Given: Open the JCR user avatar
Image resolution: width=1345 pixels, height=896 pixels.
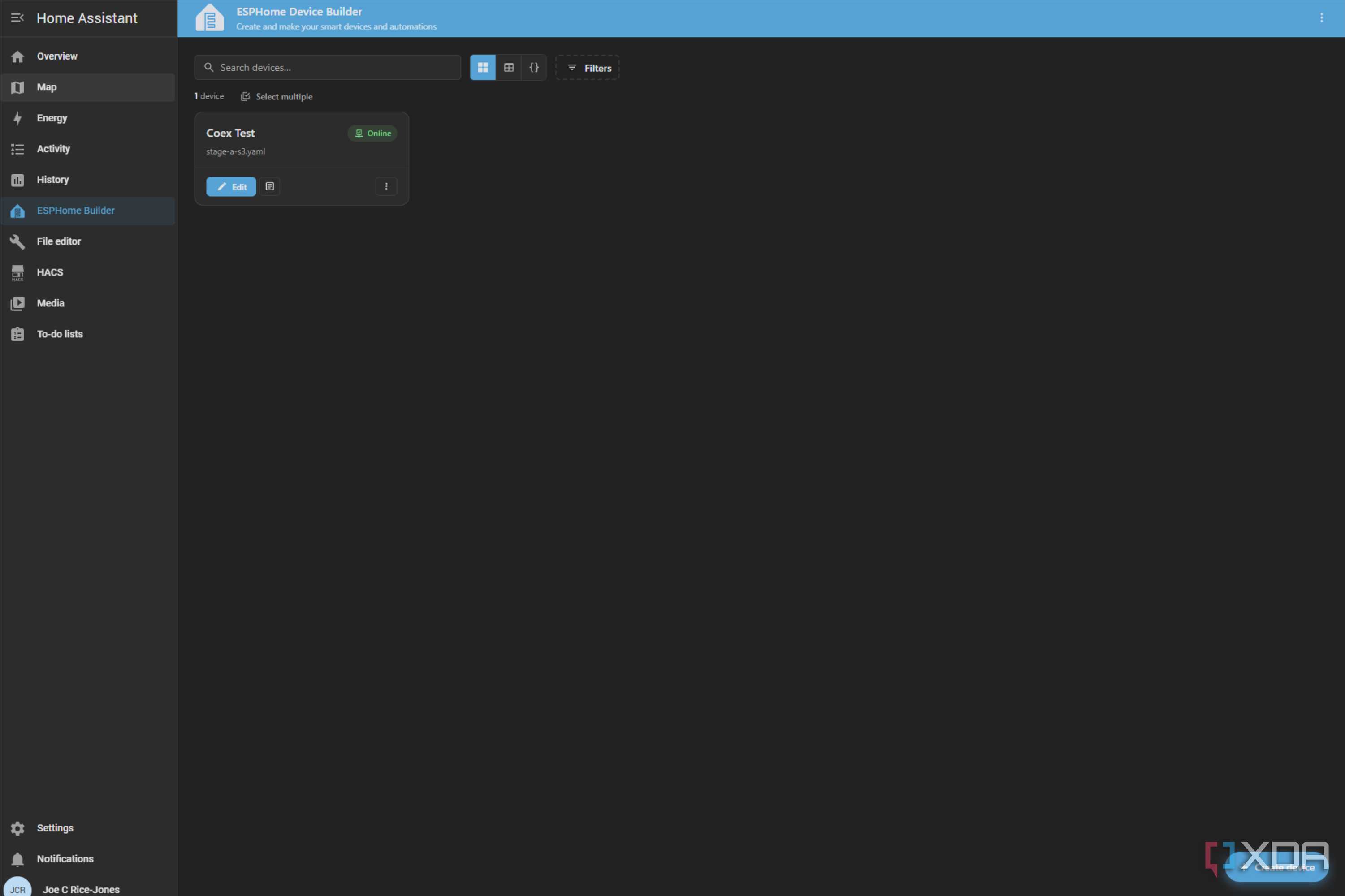Looking at the screenshot, I should point(18,887).
